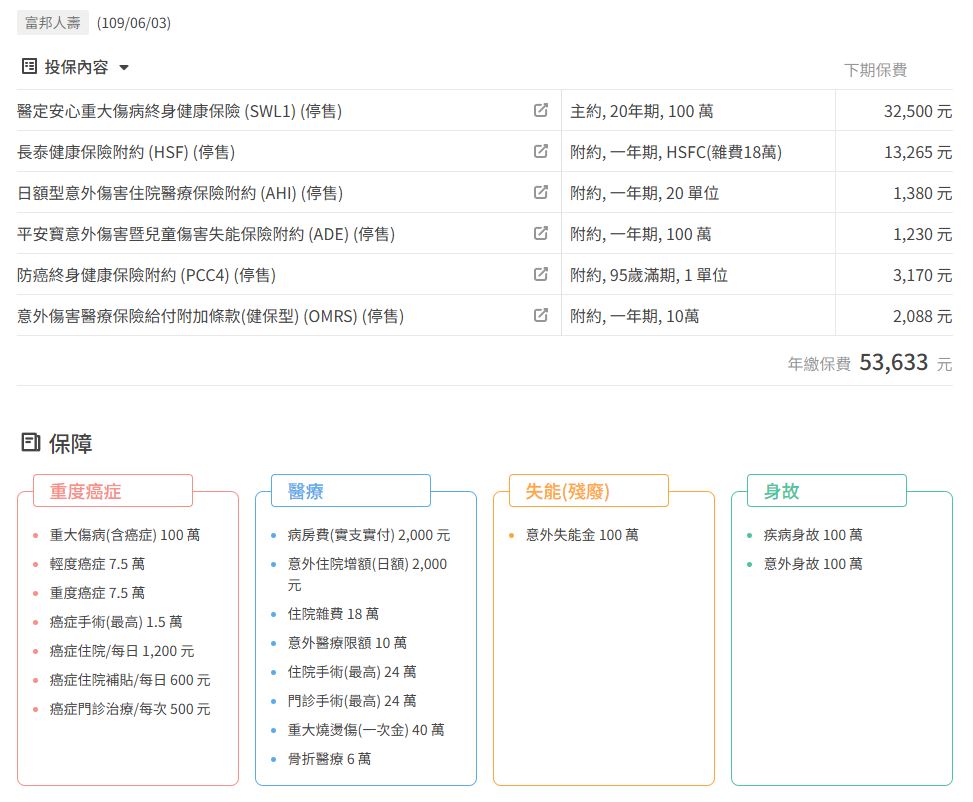Open external link icon for 長泰健康保險附約 (HSF)
Screen dimensions: 973x802
point(541,152)
